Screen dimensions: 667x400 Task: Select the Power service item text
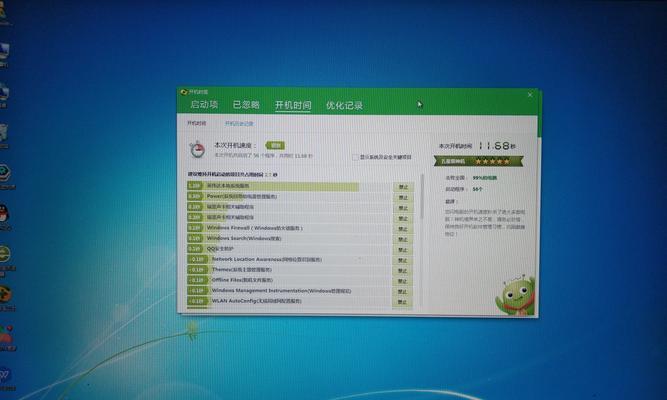(242, 197)
